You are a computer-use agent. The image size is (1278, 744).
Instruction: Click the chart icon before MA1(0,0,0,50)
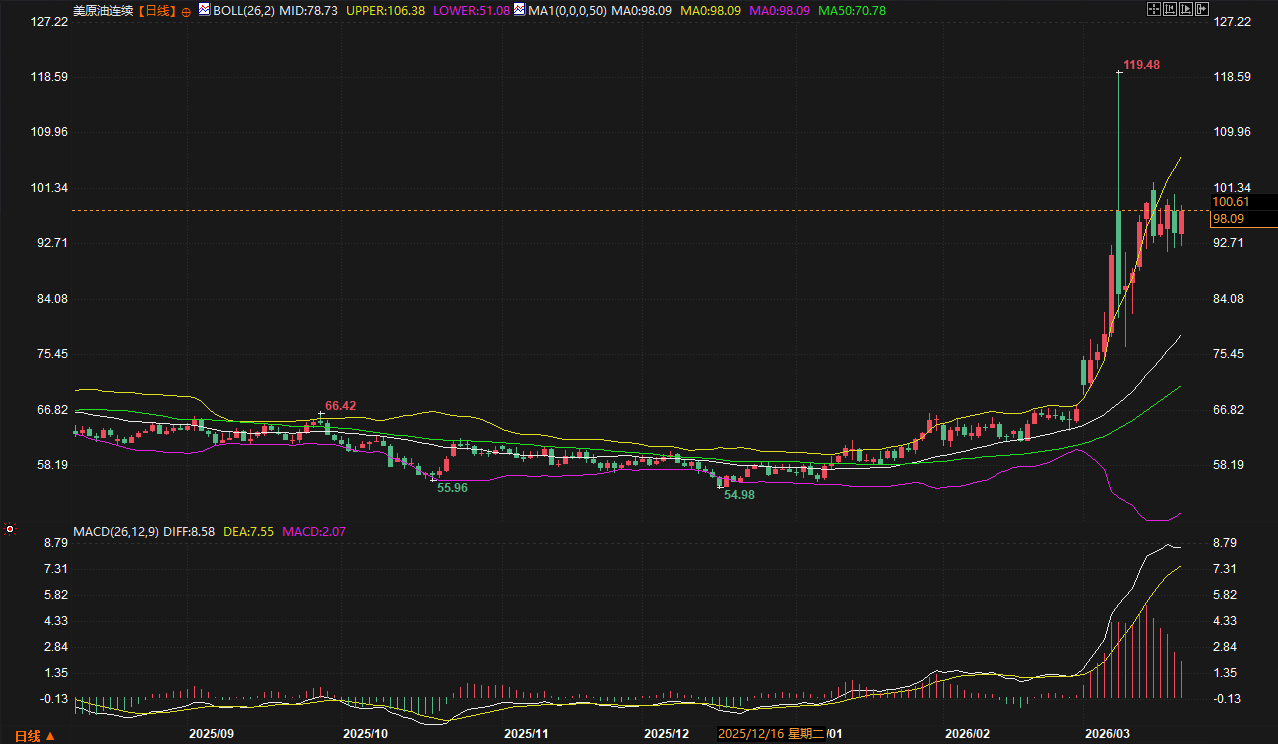pyautogui.click(x=521, y=10)
